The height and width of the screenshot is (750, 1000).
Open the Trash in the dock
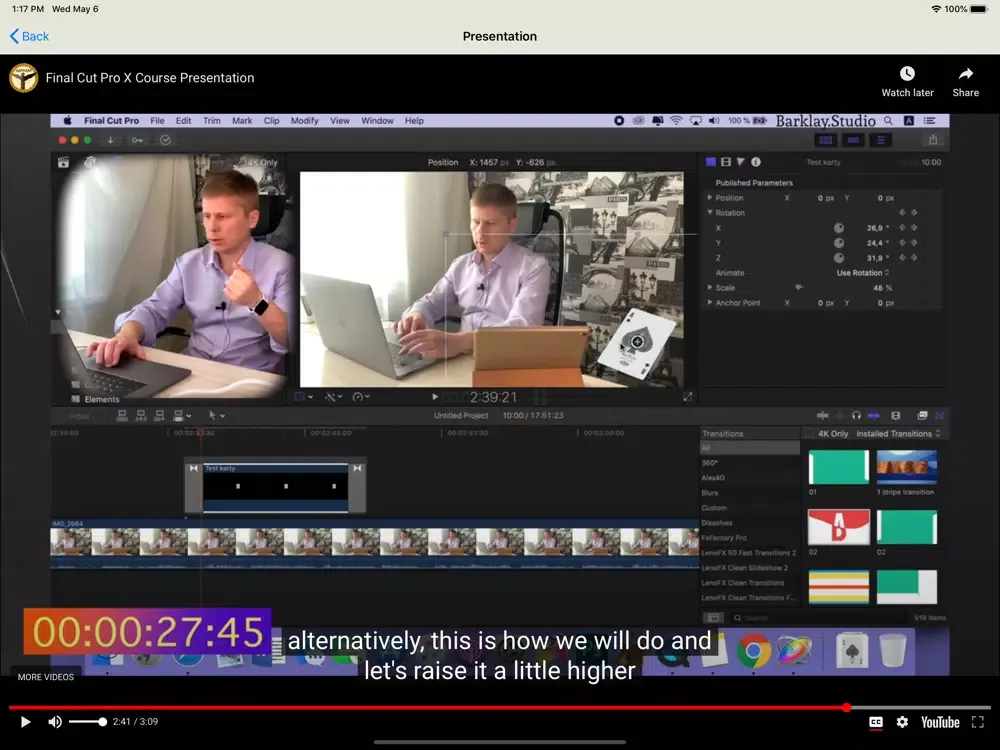[892, 651]
